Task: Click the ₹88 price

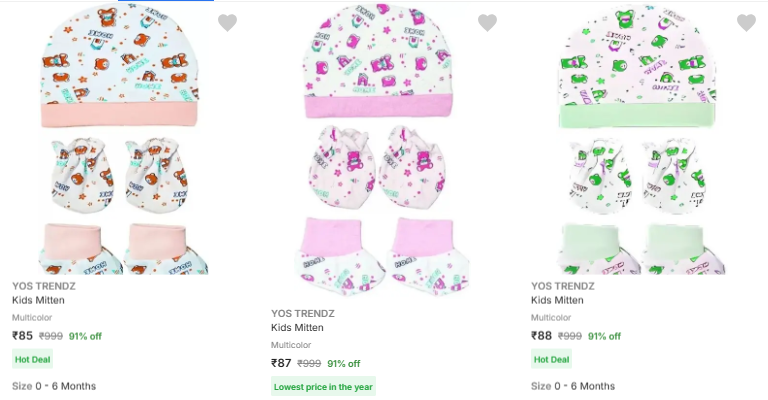Action: [x=542, y=336]
